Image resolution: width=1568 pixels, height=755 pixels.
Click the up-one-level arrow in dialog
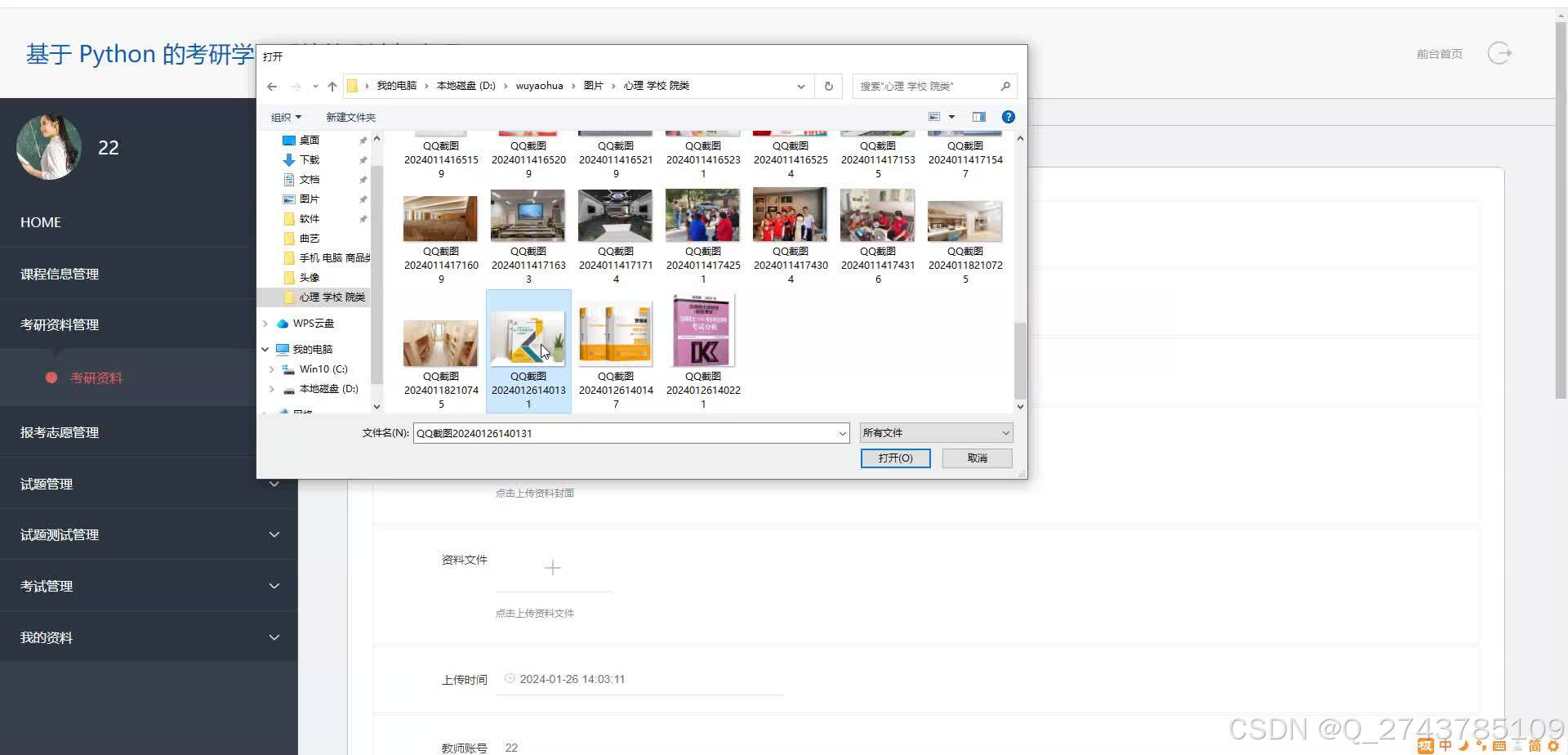tap(332, 86)
